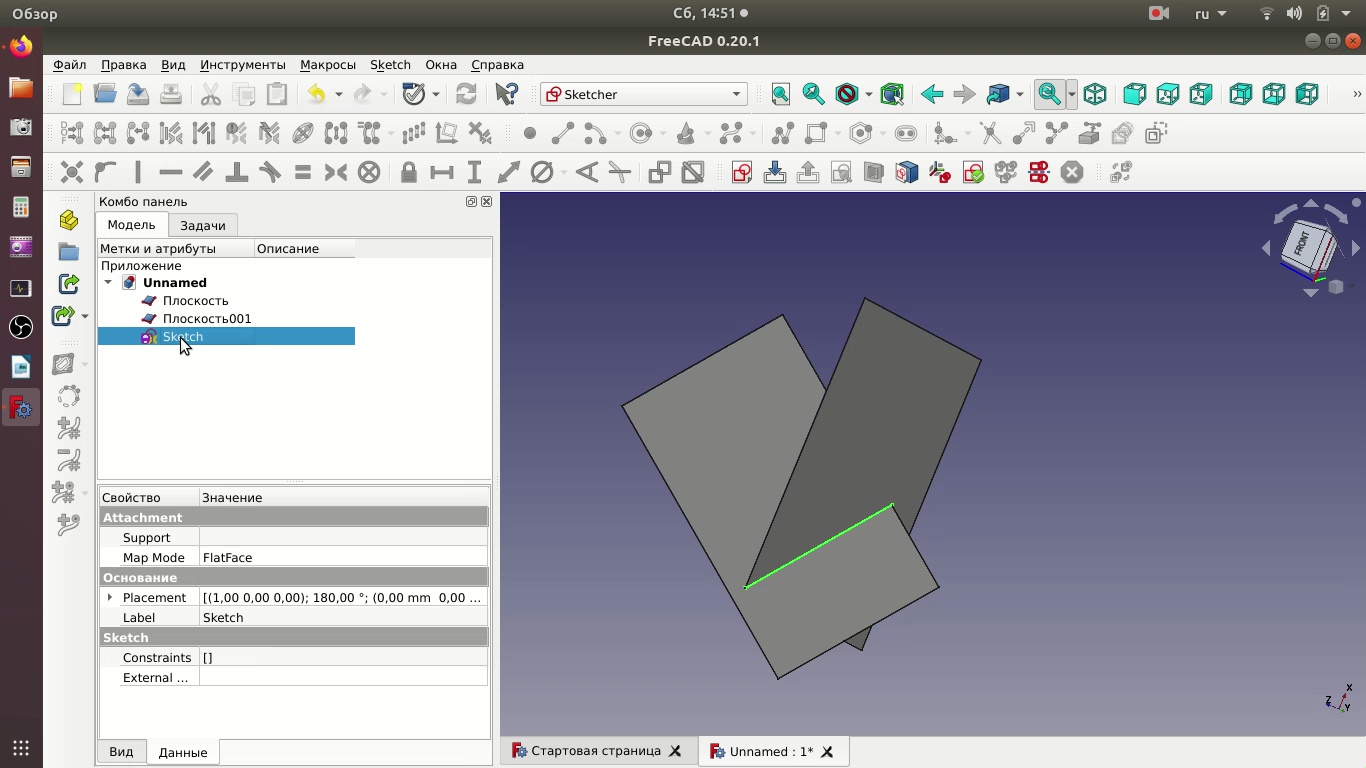Click the Create new sketch icon
This screenshot has width=1366, height=768.
click(x=742, y=172)
